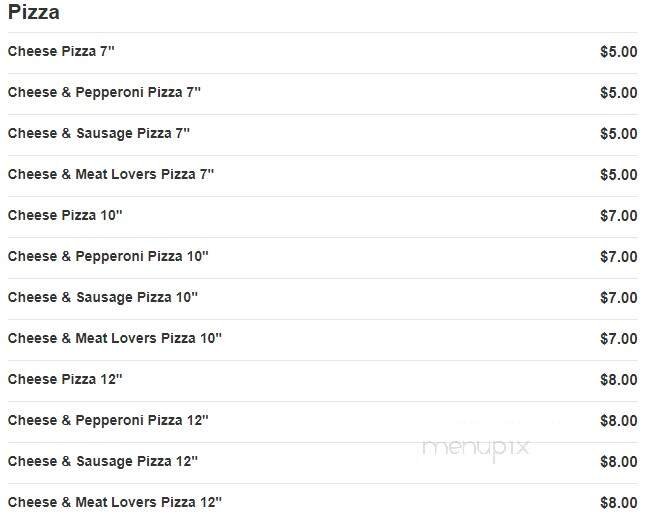Pick Cheese & Meat Lovers Pizza 7"
Viewport: 655px width, 530px height.
[111, 174]
